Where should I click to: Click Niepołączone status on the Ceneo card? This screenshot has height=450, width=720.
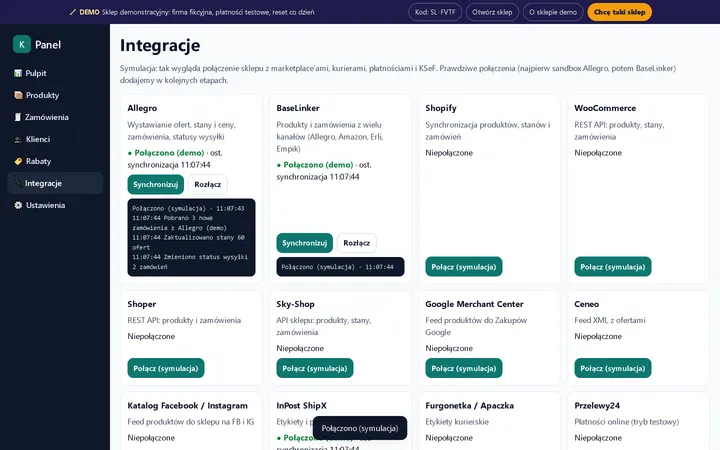click(598, 337)
